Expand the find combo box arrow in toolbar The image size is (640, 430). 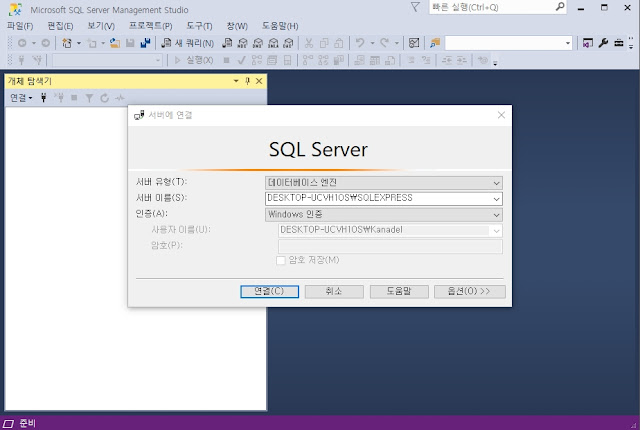click(x=568, y=43)
